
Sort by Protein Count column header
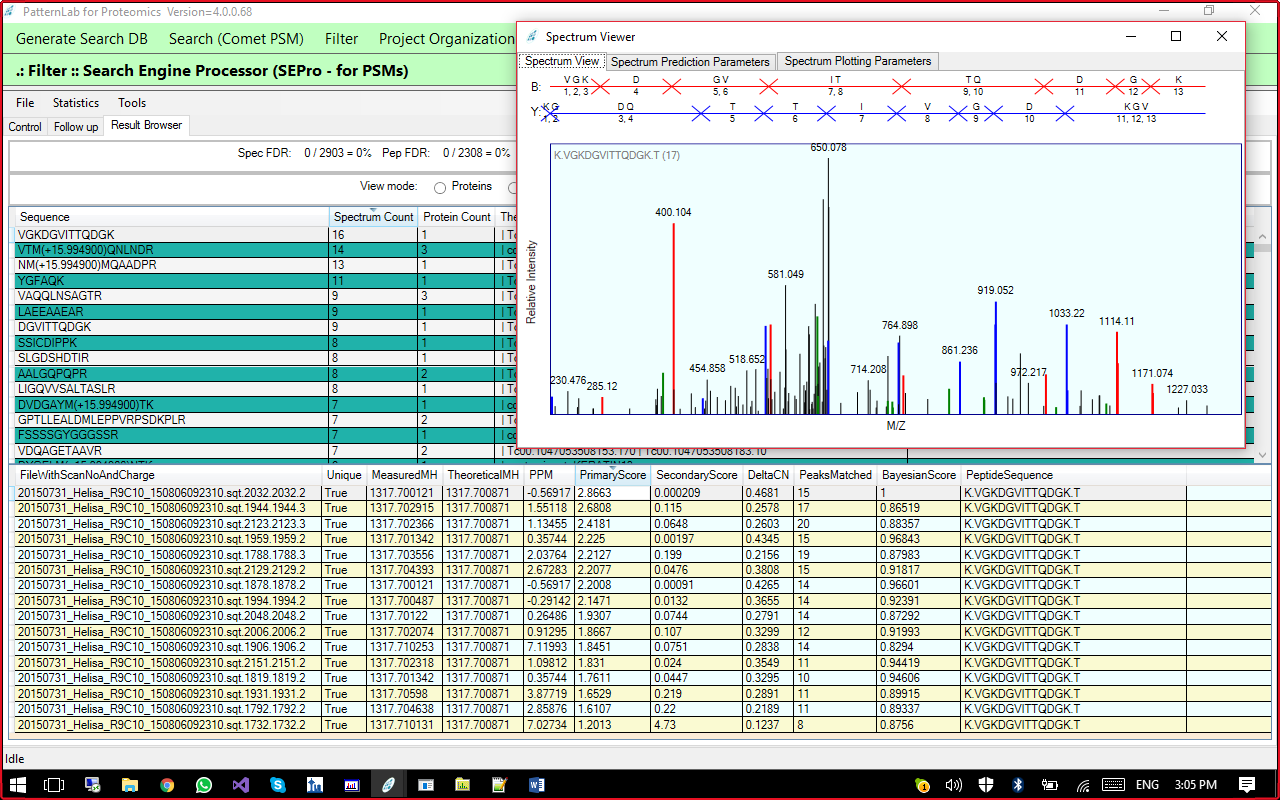coord(457,217)
